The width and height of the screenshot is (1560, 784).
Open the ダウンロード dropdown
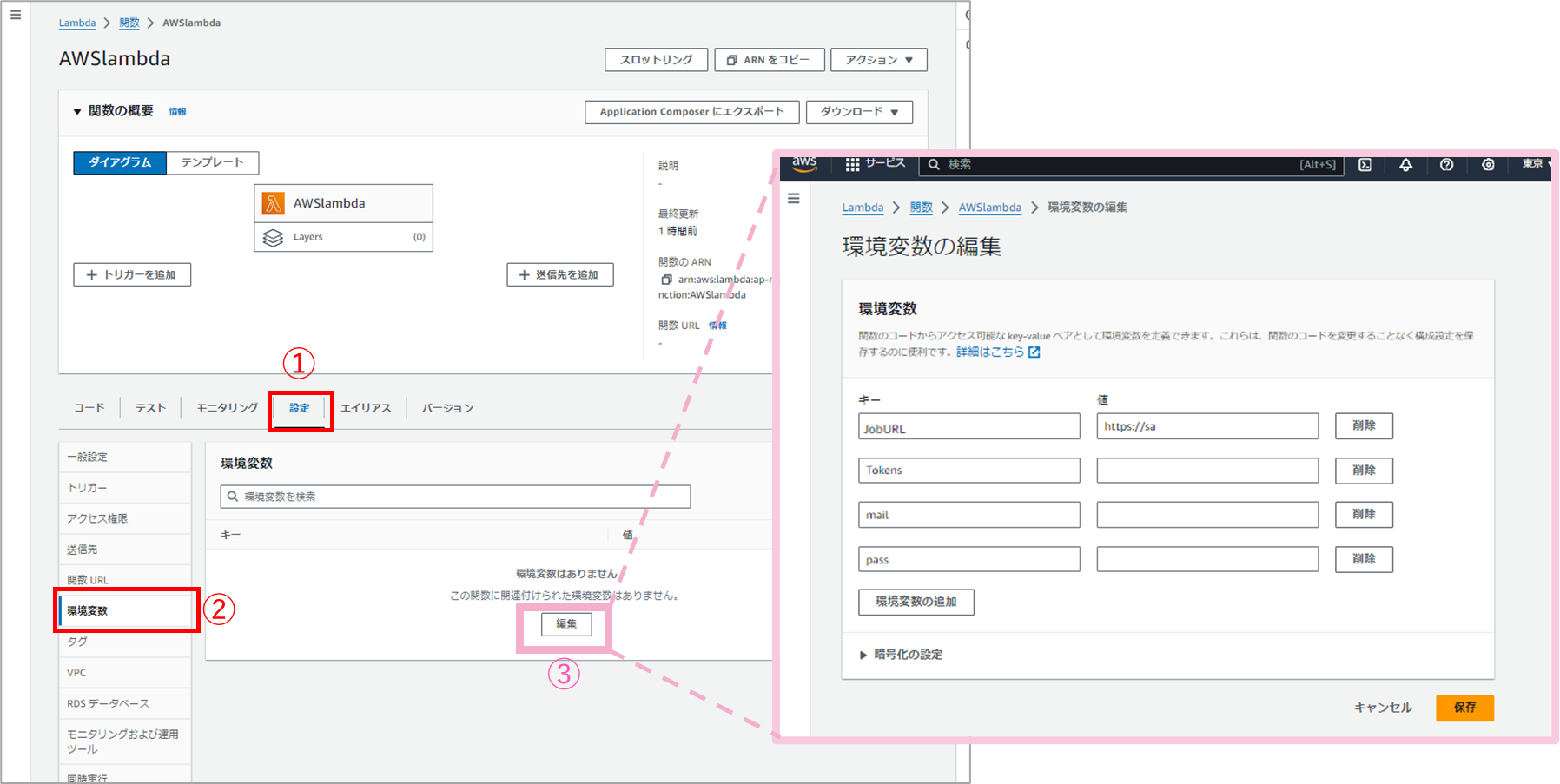[859, 112]
